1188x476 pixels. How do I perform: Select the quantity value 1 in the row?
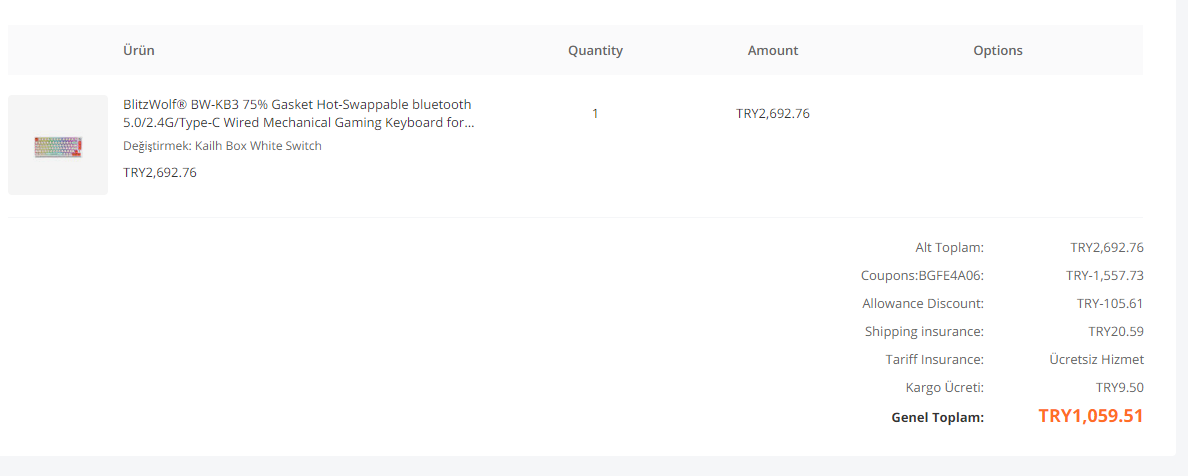point(595,114)
